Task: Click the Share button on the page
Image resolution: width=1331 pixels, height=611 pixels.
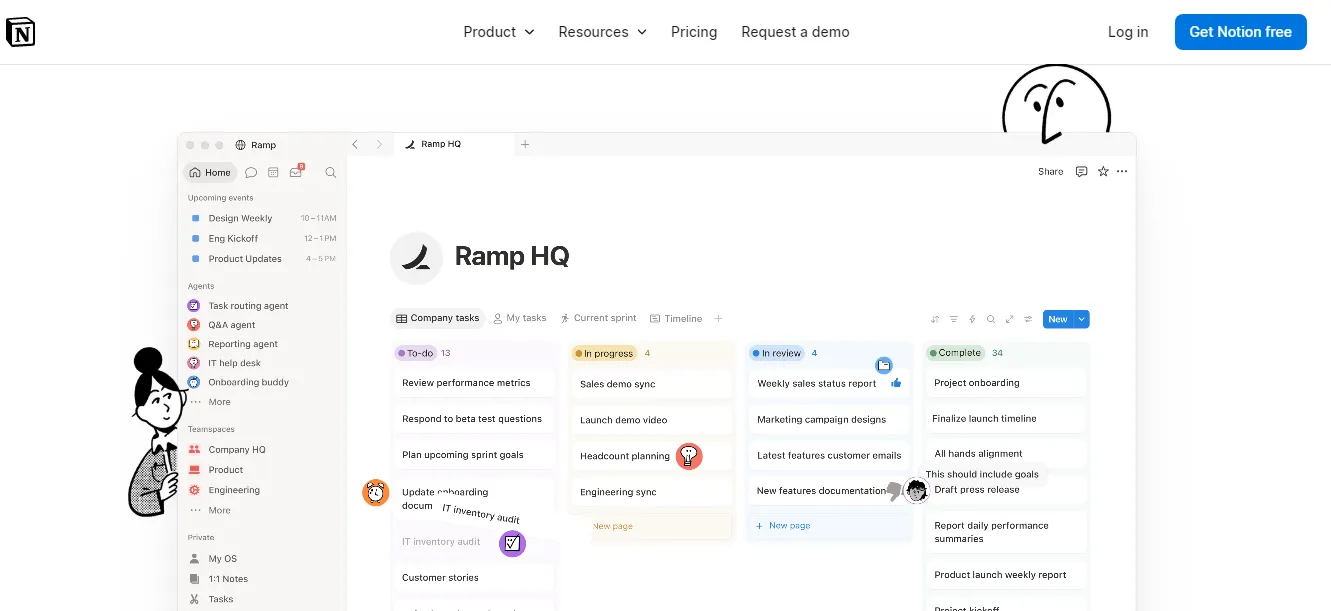Action: click(1051, 172)
